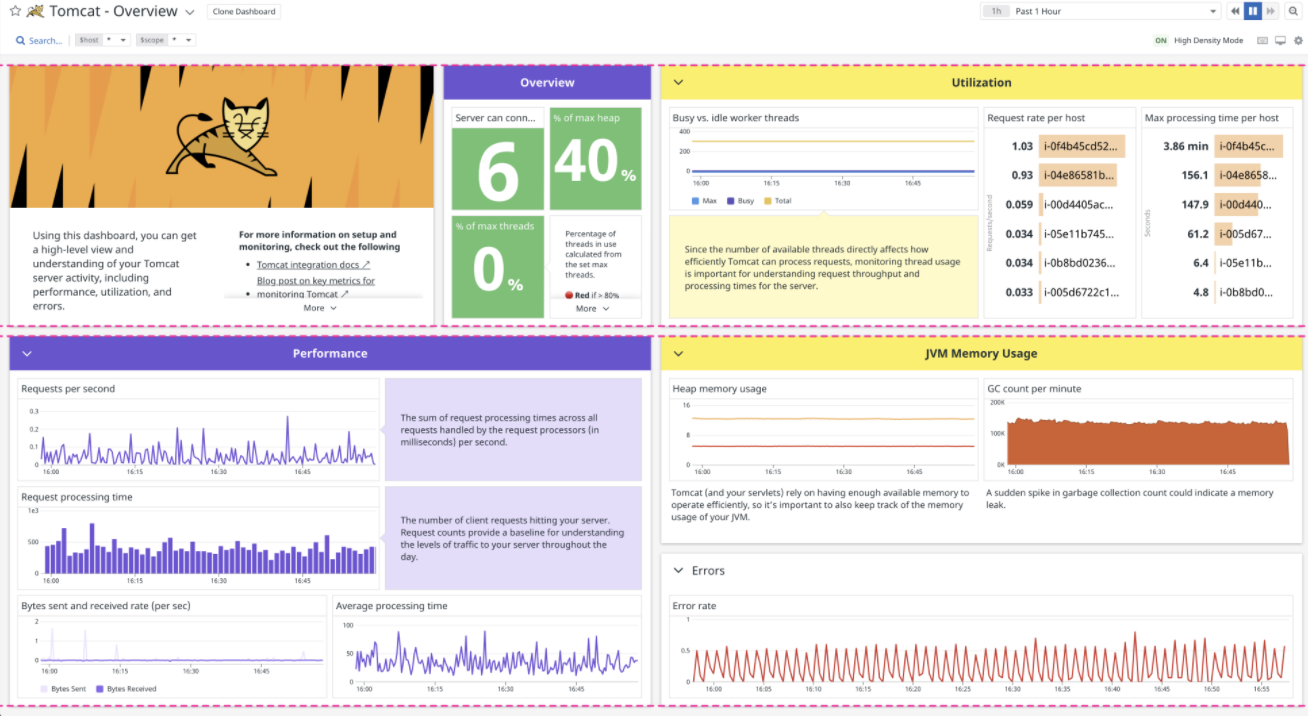Collapse the JVM Memory Usage group

click(678, 354)
